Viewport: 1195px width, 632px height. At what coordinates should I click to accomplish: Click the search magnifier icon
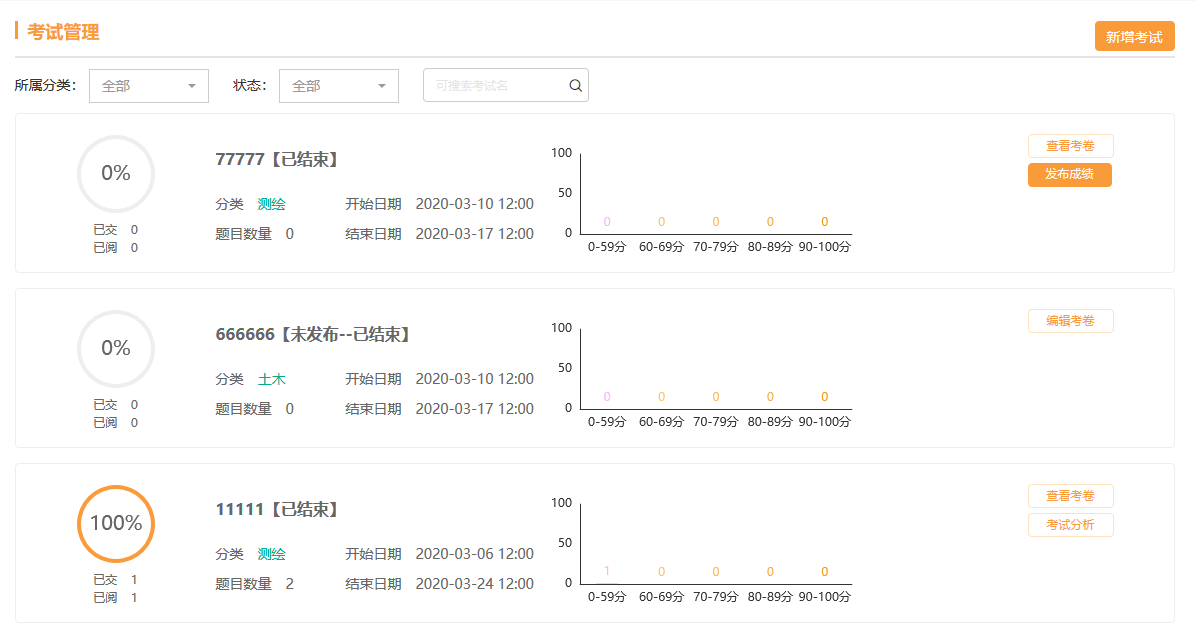575,86
